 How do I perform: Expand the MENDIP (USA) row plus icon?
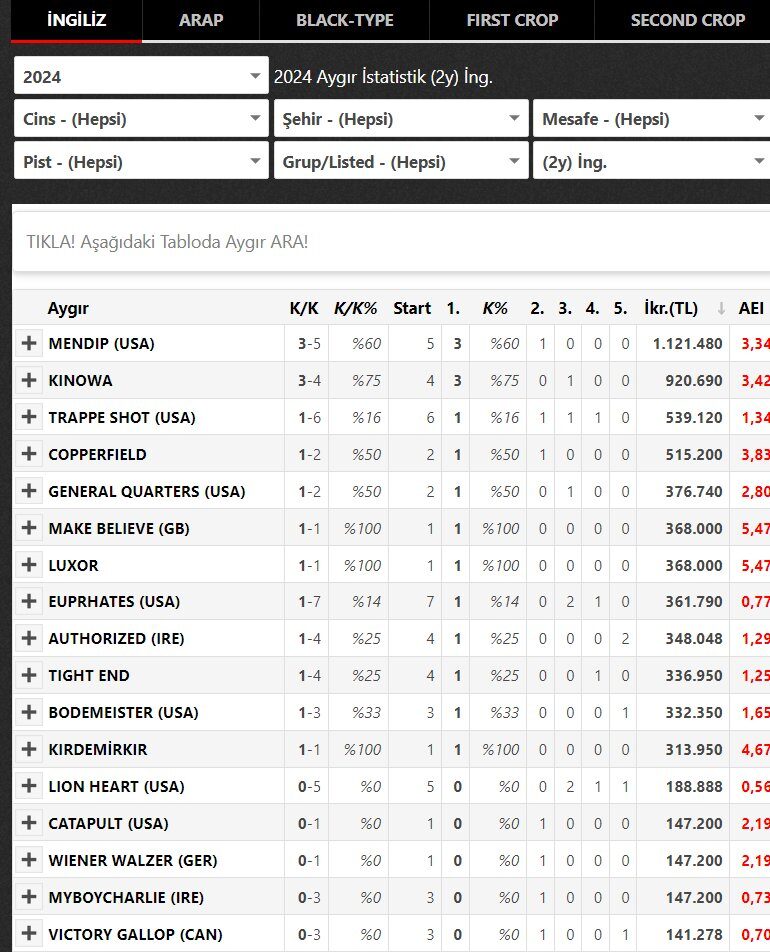29,343
